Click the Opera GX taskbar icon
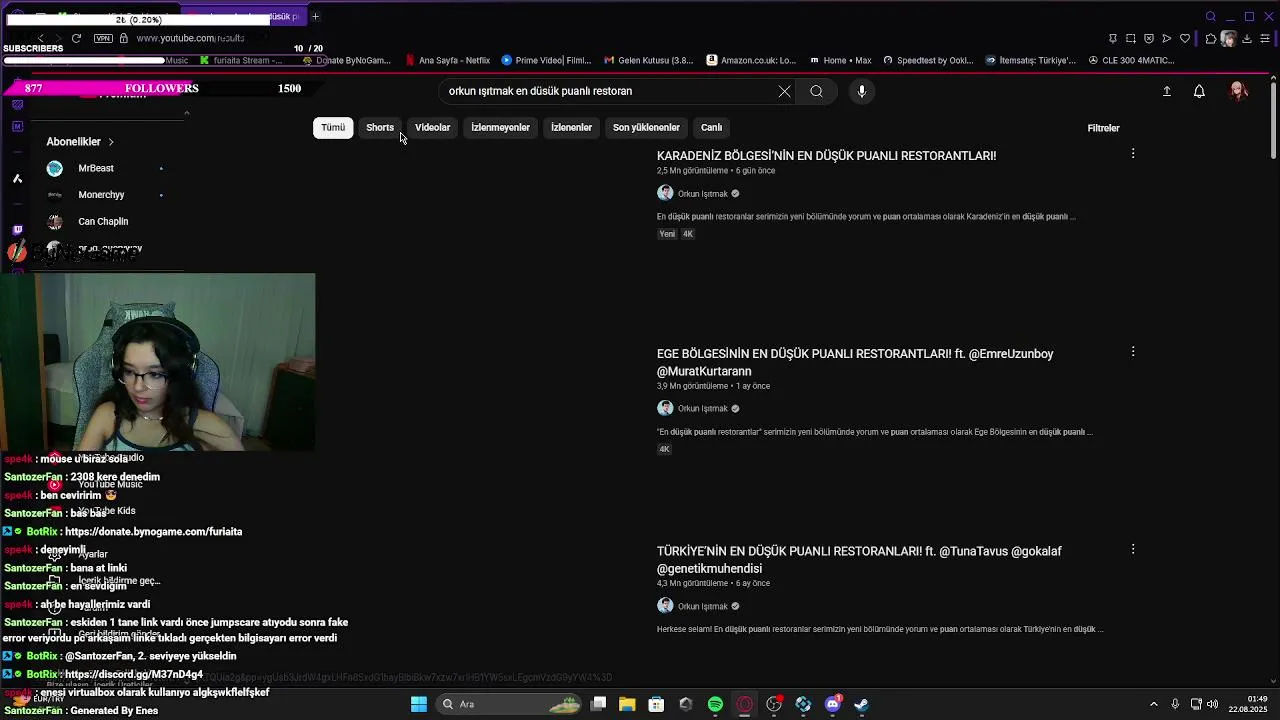 pos(744,704)
